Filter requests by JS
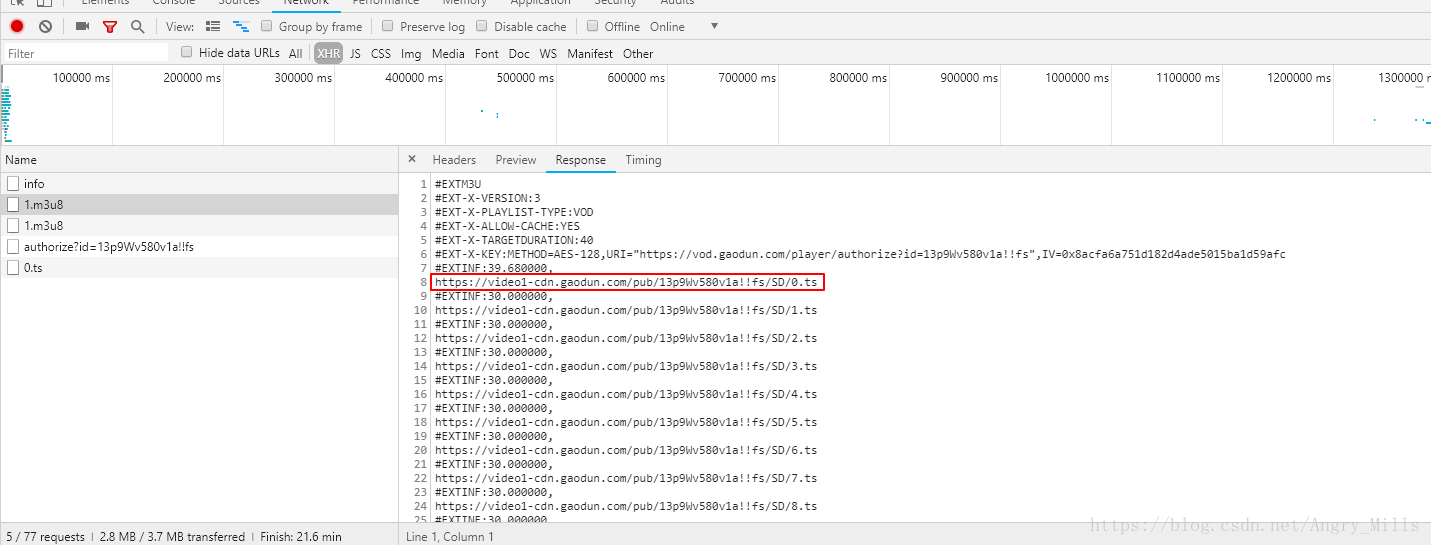This screenshot has width=1431, height=545. pyautogui.click(x=355, y=54)
